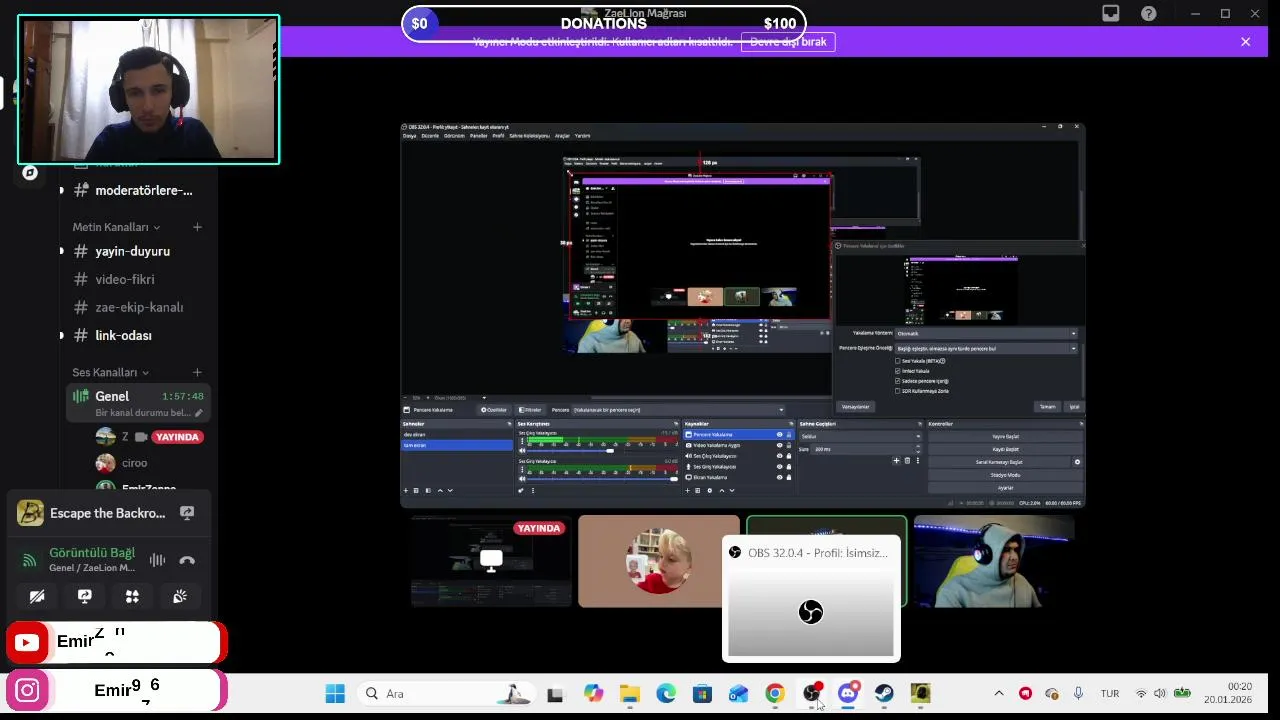The height and width of the screenshot is (720, 1280).
Task: Show hidden system tray icons
Action: pyautogui.click(x=998, y=693)
